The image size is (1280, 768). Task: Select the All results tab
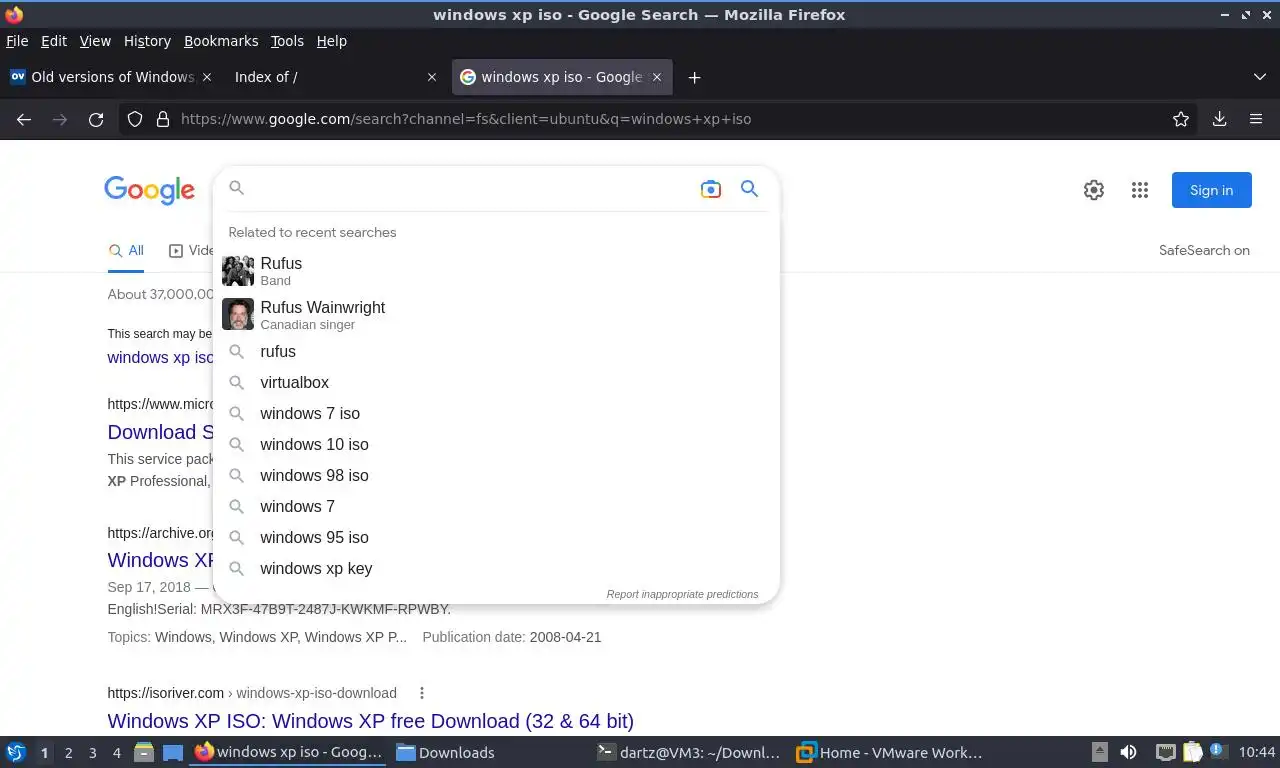coord(126,250)
